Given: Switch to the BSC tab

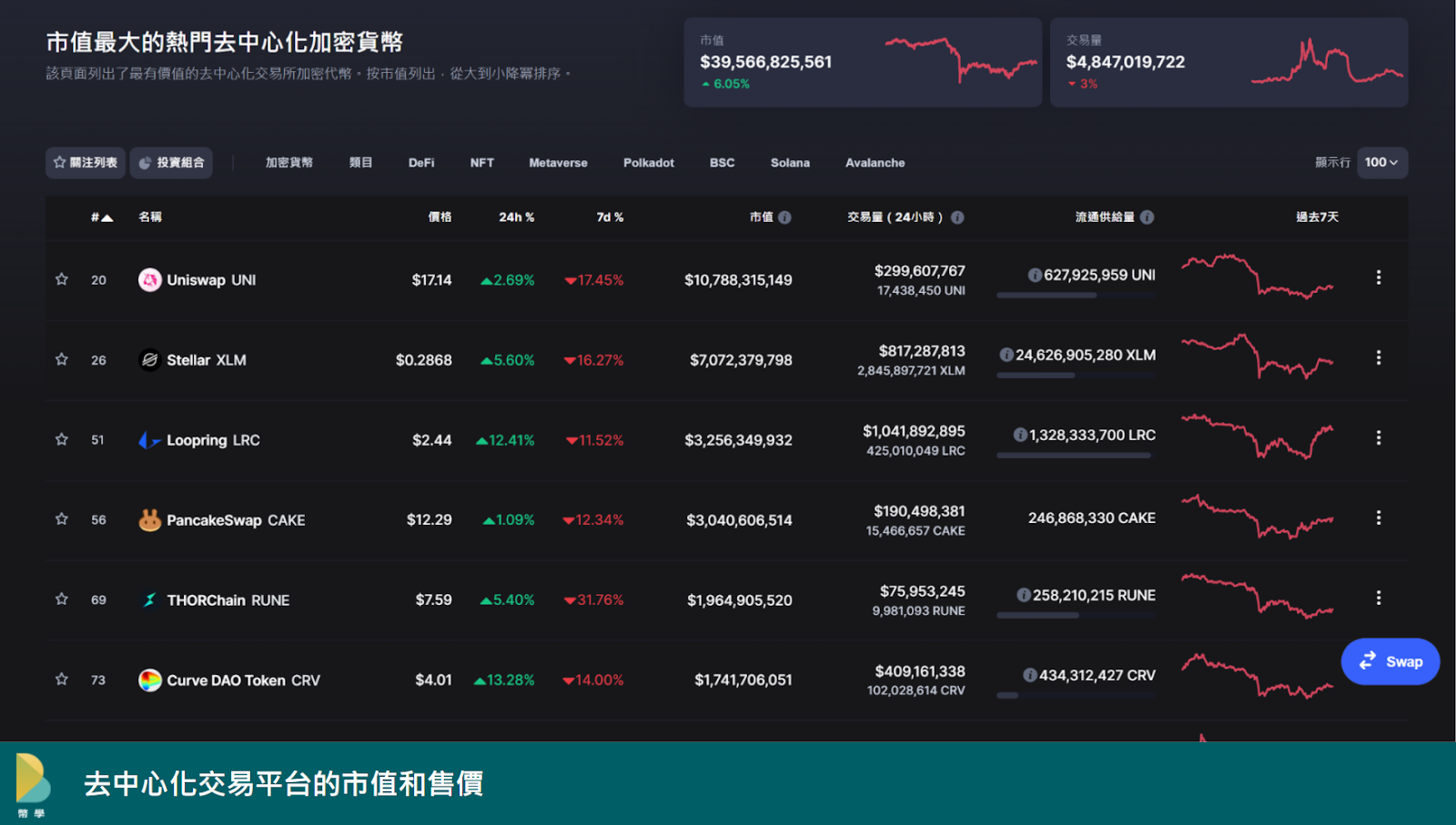Looking at the screenshot, I should [x=723, y=163].
